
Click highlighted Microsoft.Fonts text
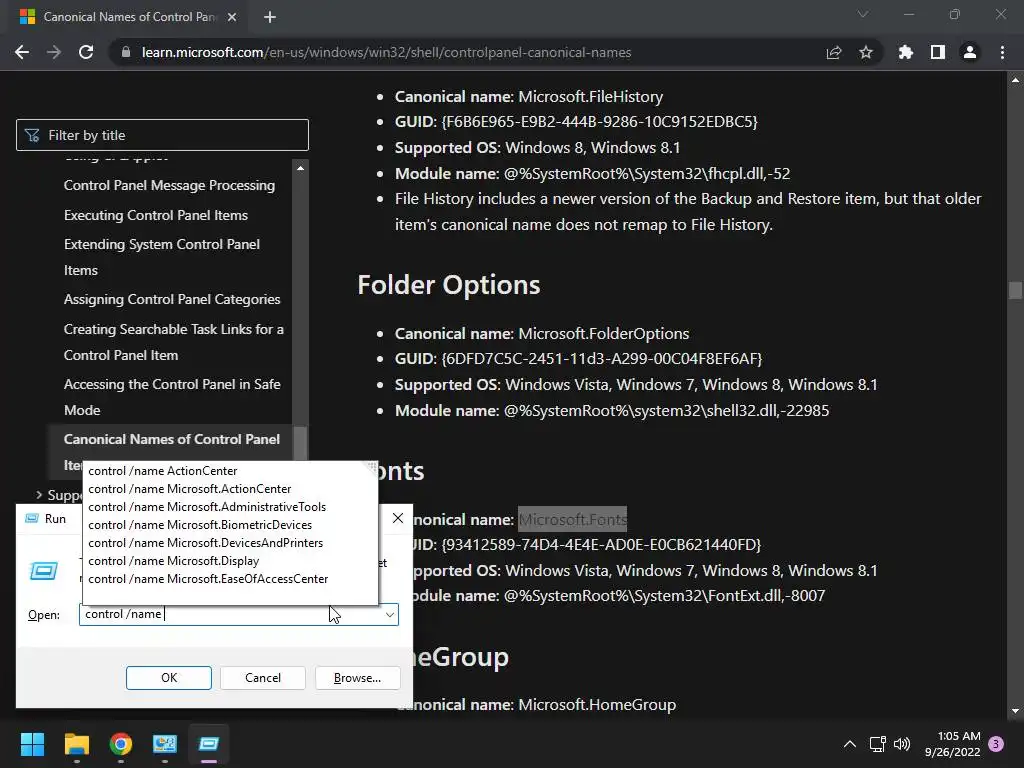tap(572, 520)
